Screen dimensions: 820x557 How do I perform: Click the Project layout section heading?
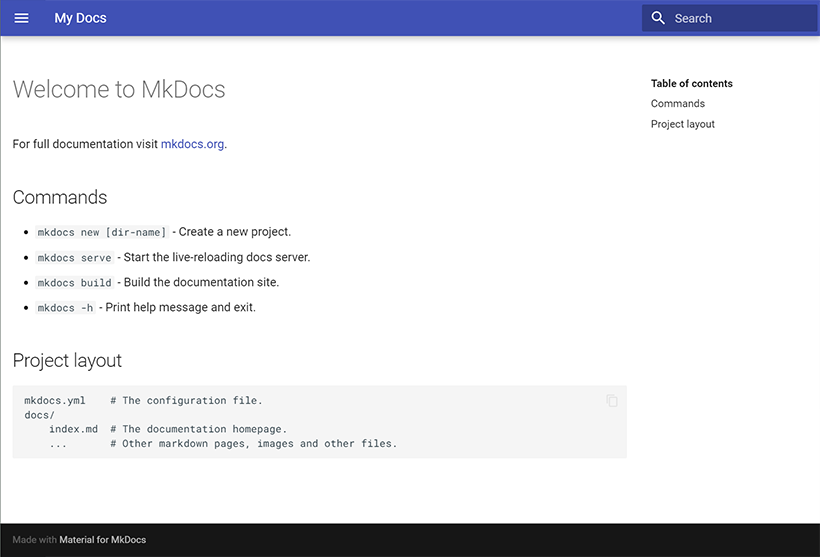tap(67, 360)
